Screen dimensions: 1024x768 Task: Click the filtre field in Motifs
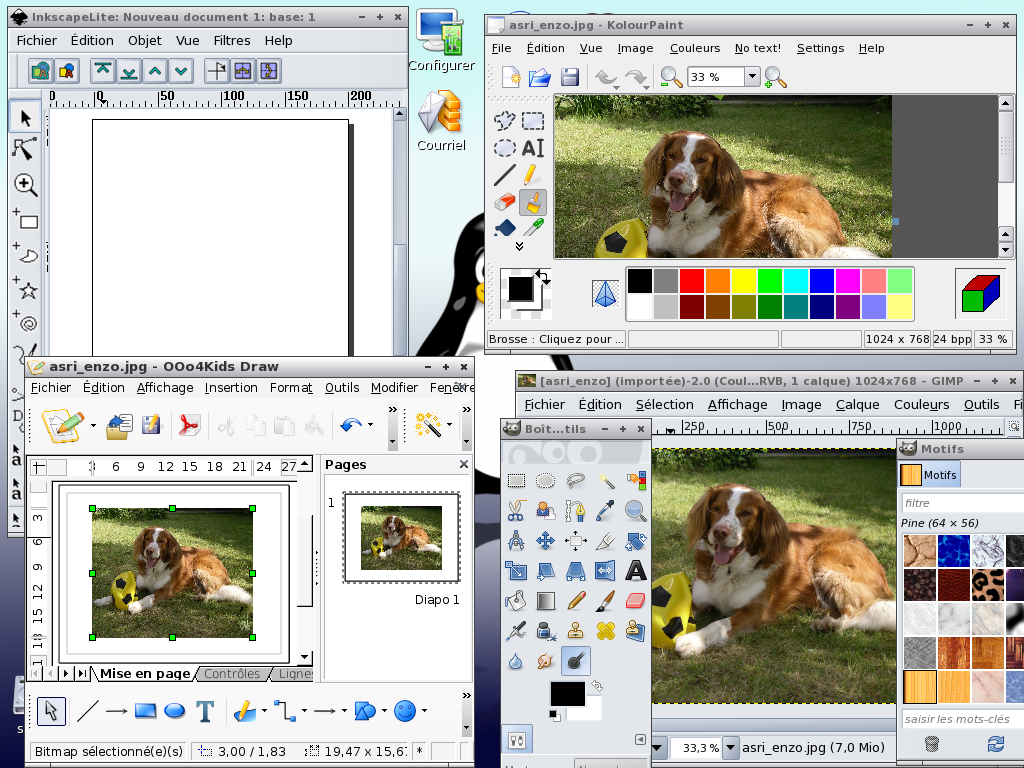963,503
